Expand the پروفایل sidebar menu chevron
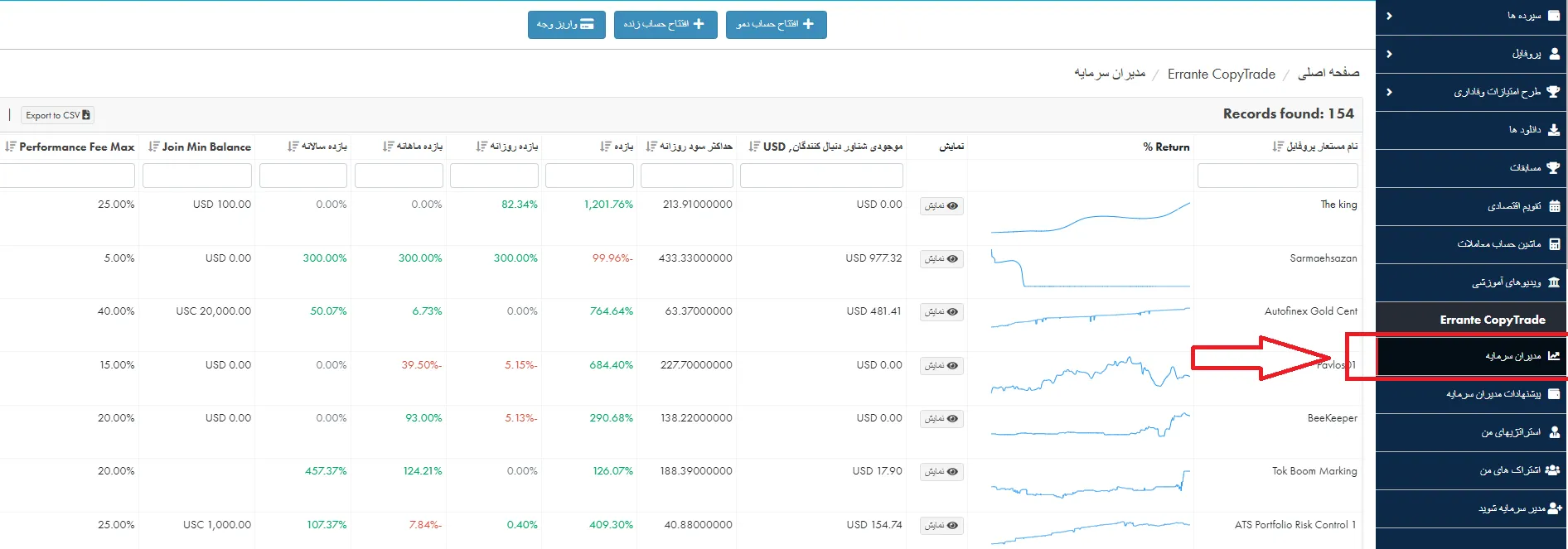The width and height of the screenshot is (1568, 549). click(1389, 54)
